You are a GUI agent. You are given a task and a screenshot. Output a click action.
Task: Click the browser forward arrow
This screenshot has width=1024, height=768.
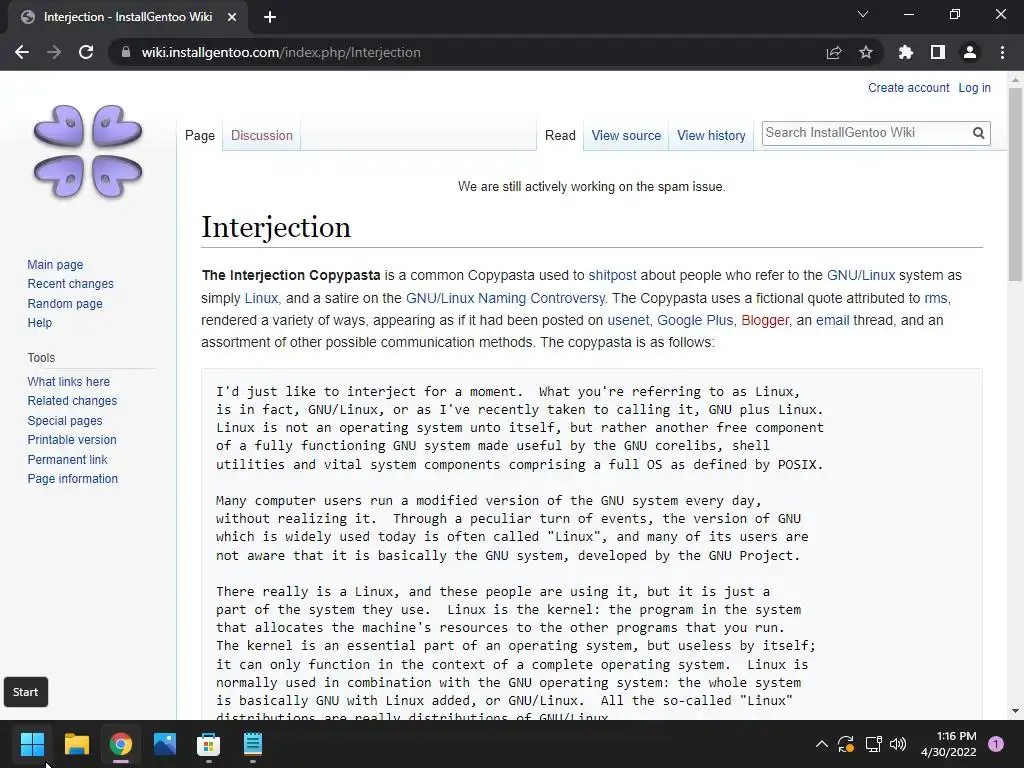click(x=54, y=52)
